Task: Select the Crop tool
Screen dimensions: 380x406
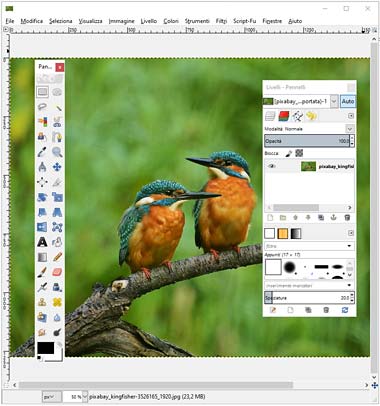Action: tap(57, 182)
